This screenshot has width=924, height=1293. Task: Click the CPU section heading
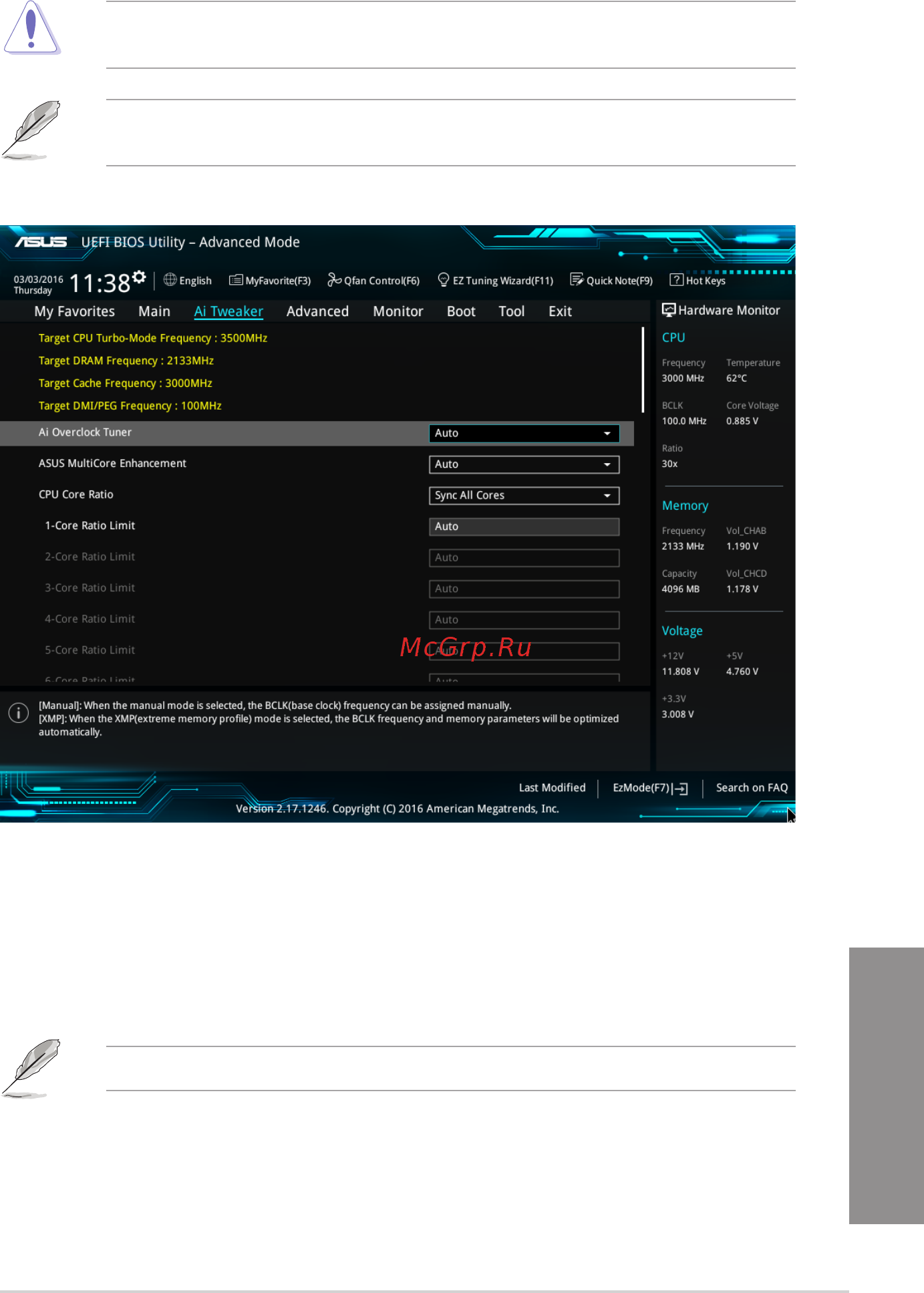pos(673,337)
